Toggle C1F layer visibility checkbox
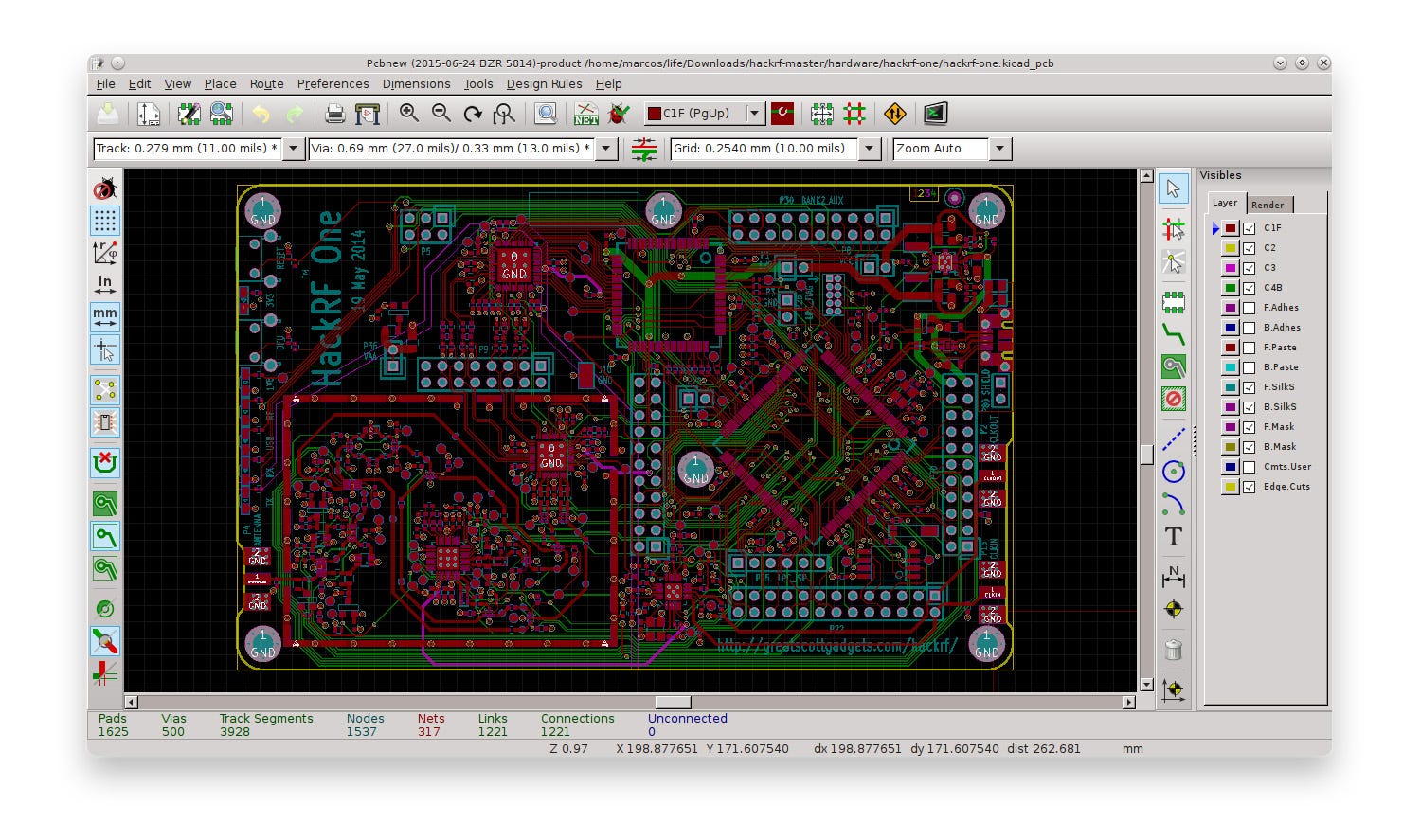Image resolution: width=1421 pixels, height=840 pixels. point(1250,228)
